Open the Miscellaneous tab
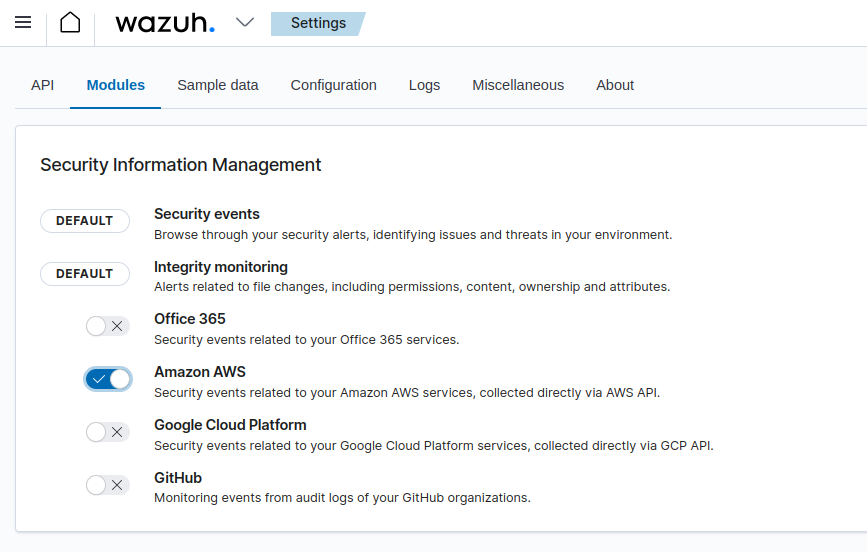 coord(518,85)
